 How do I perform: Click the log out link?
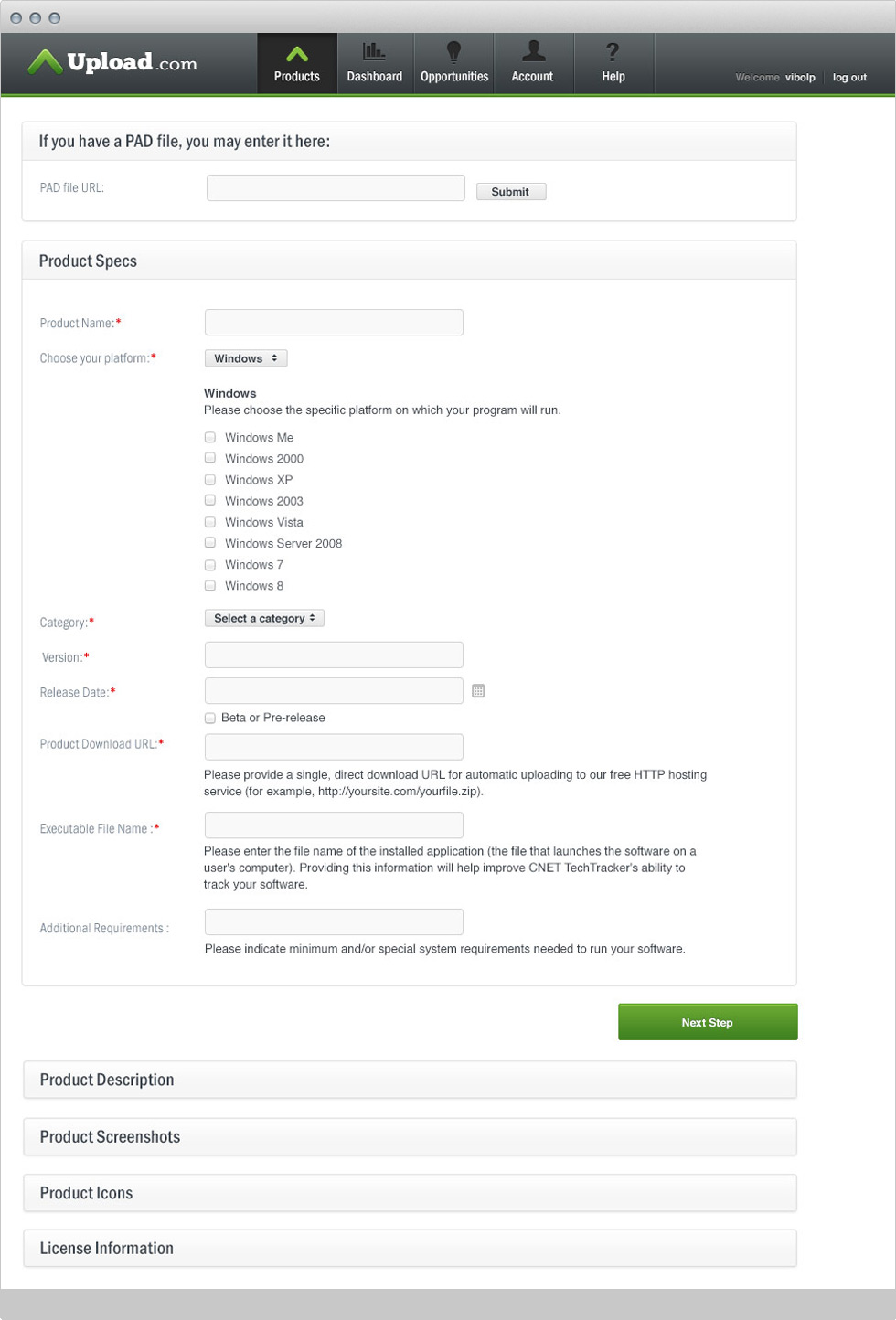click(849, 78)
